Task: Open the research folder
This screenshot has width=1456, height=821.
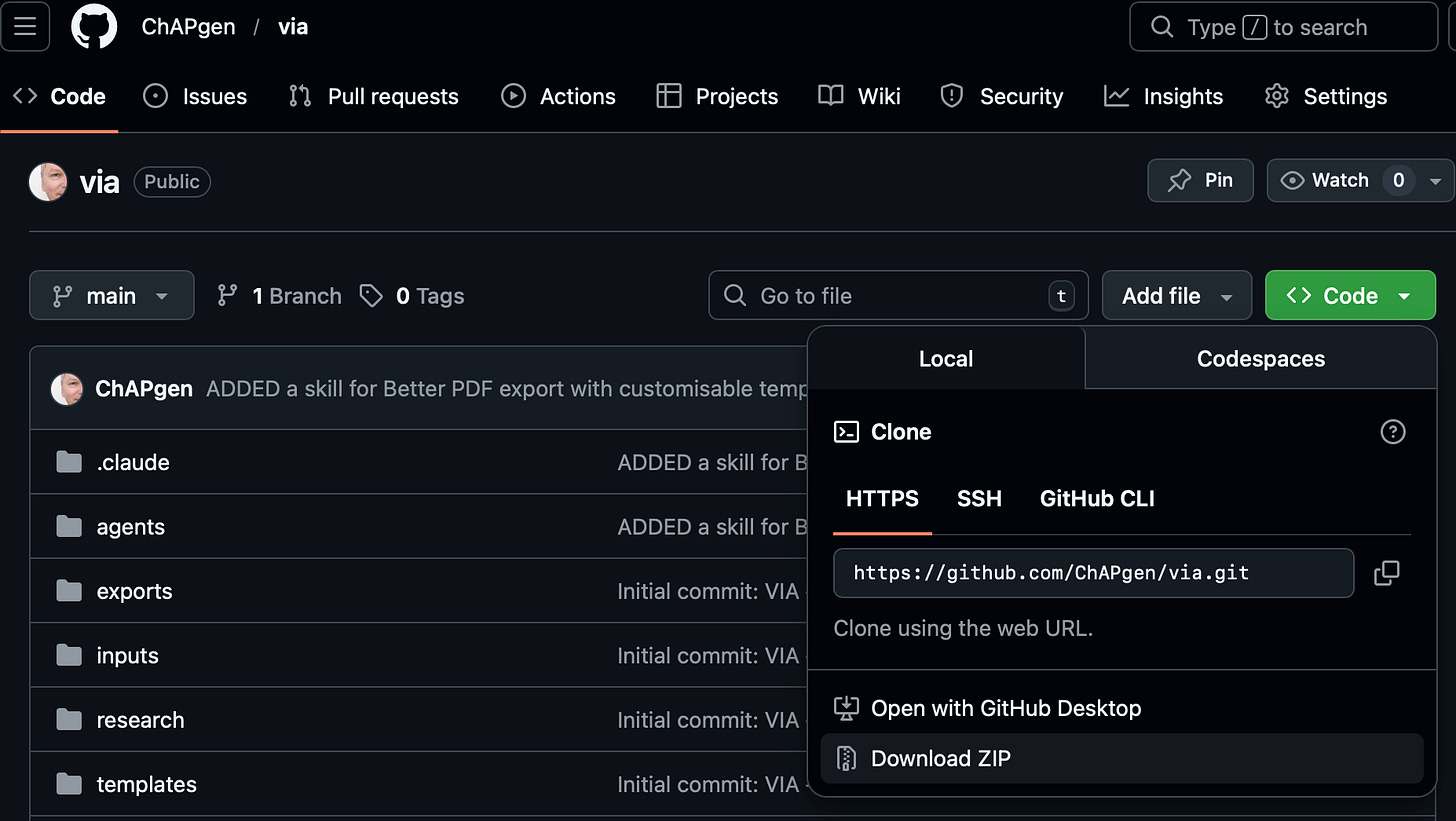Action: (140, 720)
